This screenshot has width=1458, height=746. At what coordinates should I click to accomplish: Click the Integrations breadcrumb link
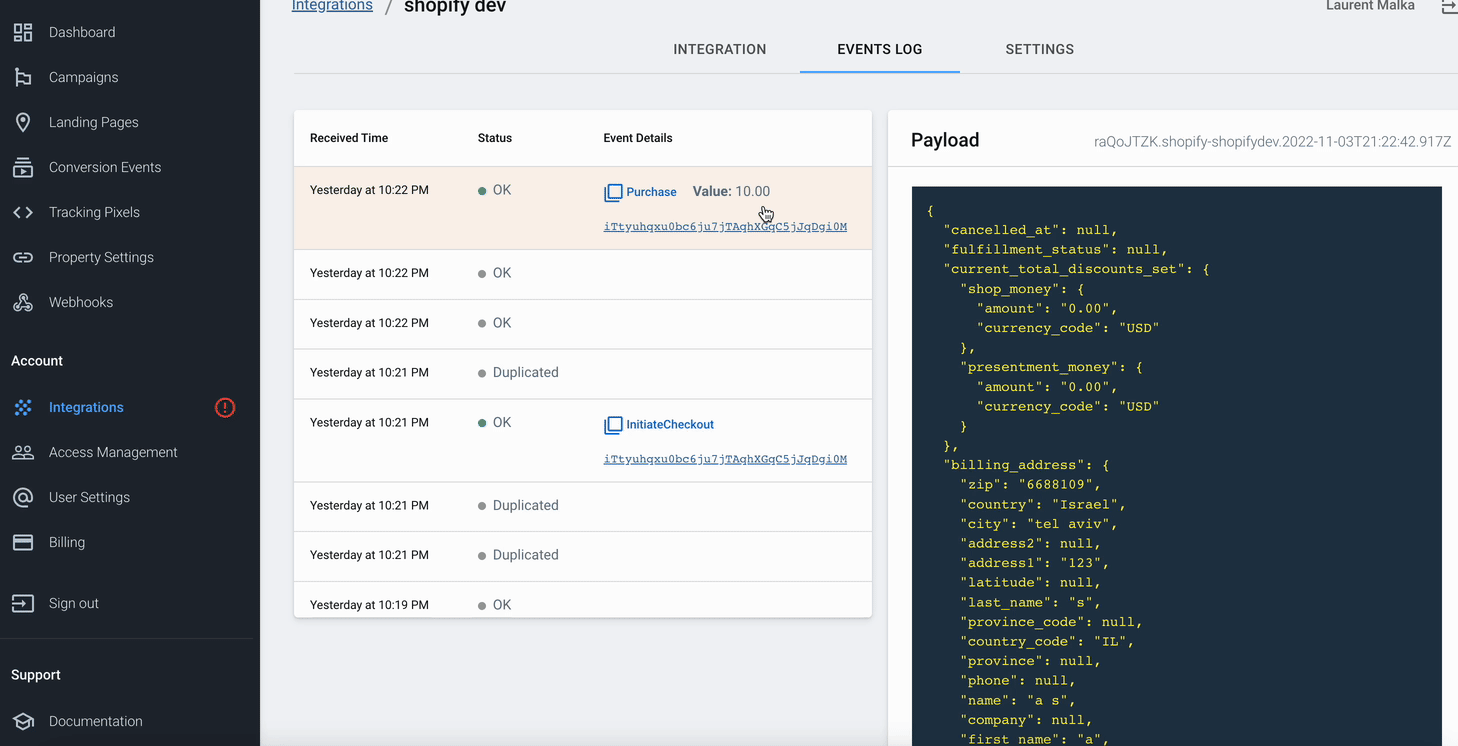332,6
